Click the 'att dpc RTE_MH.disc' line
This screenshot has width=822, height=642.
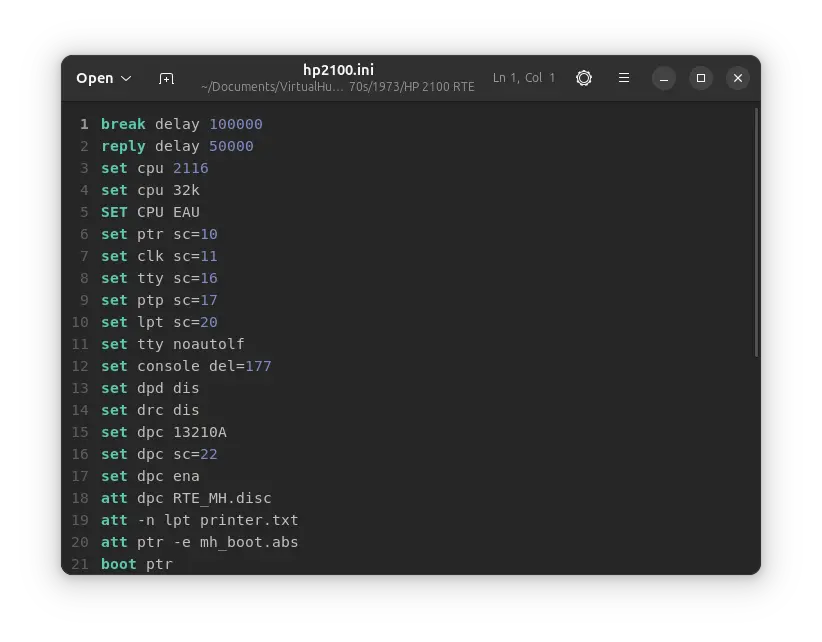[186, 498]
